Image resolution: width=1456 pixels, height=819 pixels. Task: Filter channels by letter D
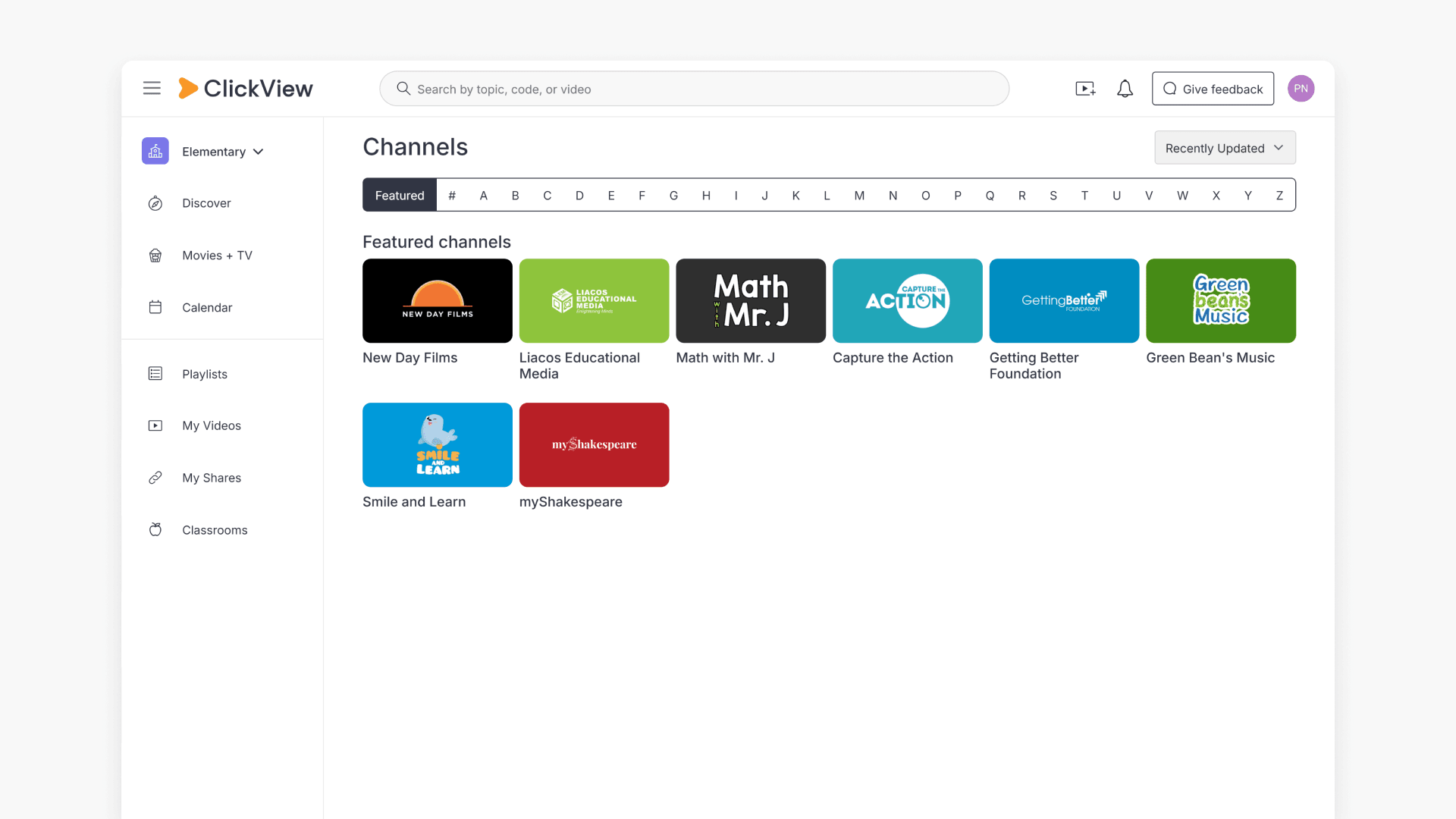579,195
